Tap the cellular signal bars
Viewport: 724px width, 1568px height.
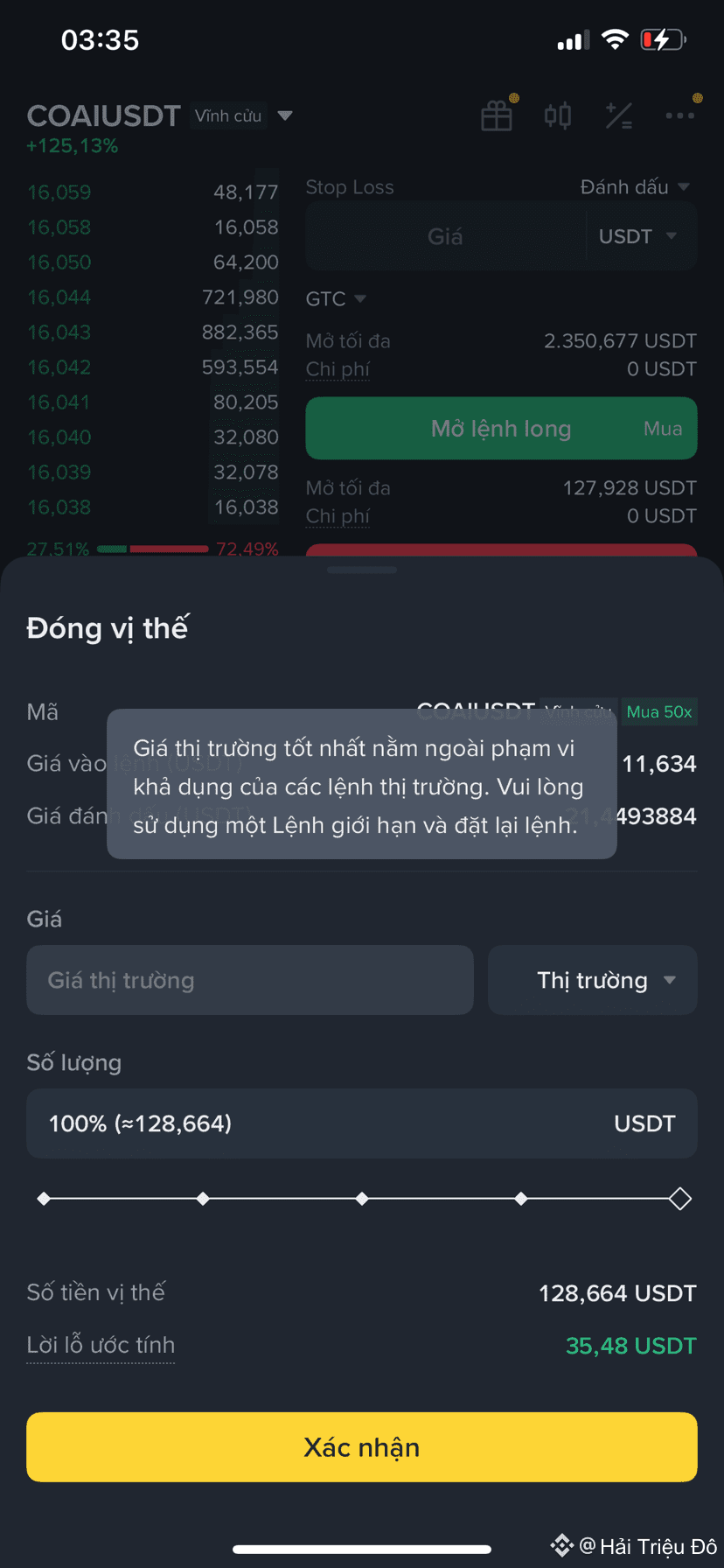[x=574, y=41]
